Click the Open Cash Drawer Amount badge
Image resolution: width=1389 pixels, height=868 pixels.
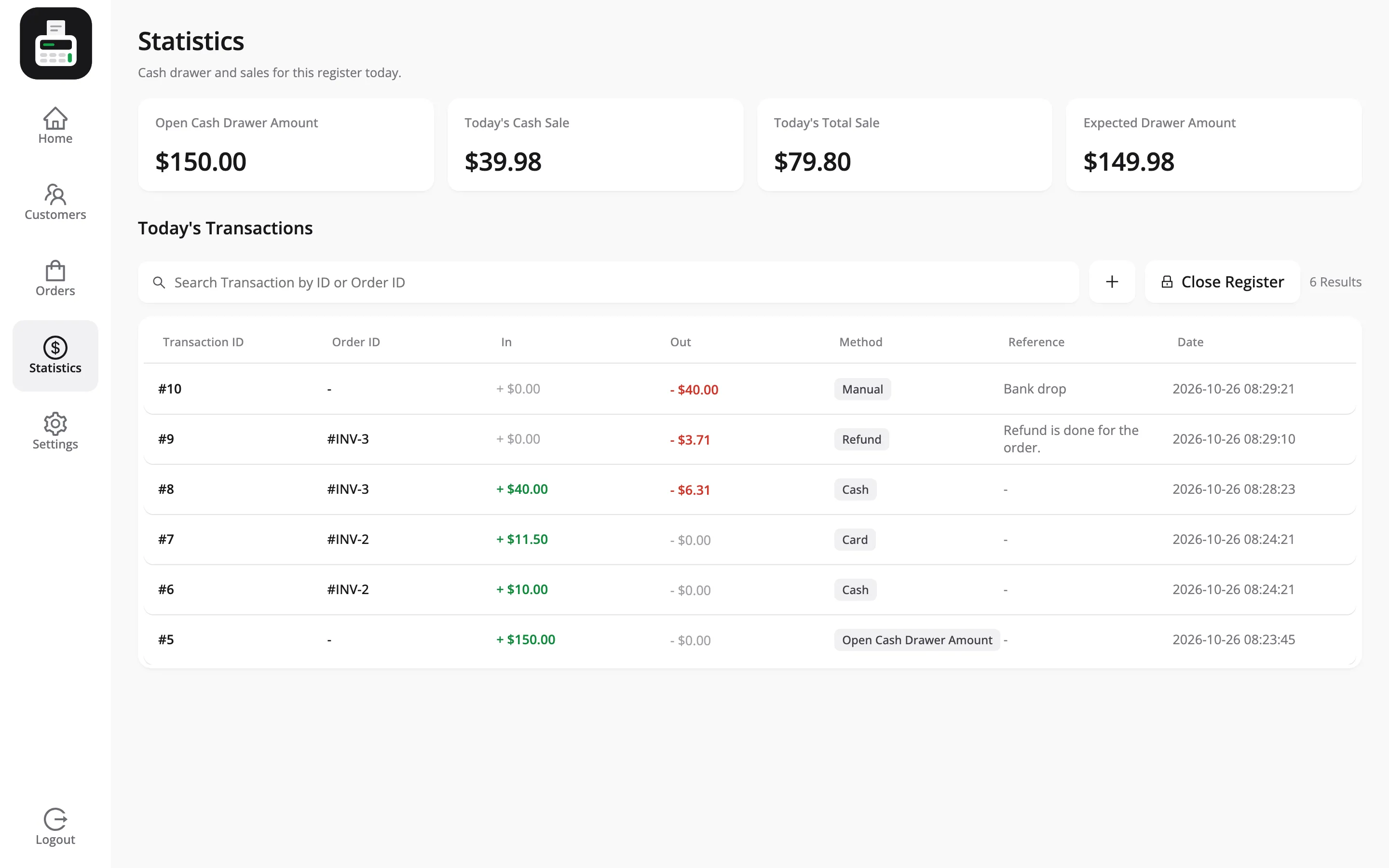pyautogui.click(x=917, y=640)
